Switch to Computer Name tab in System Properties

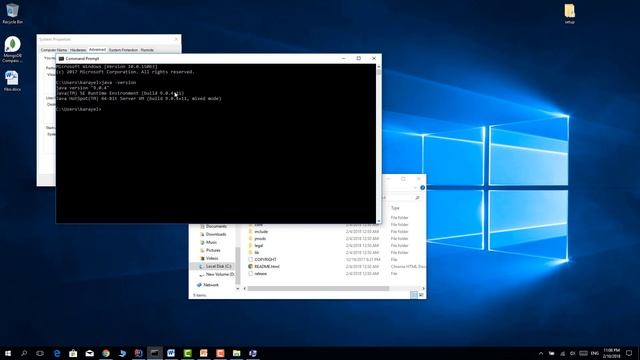(x=53, y=50)
